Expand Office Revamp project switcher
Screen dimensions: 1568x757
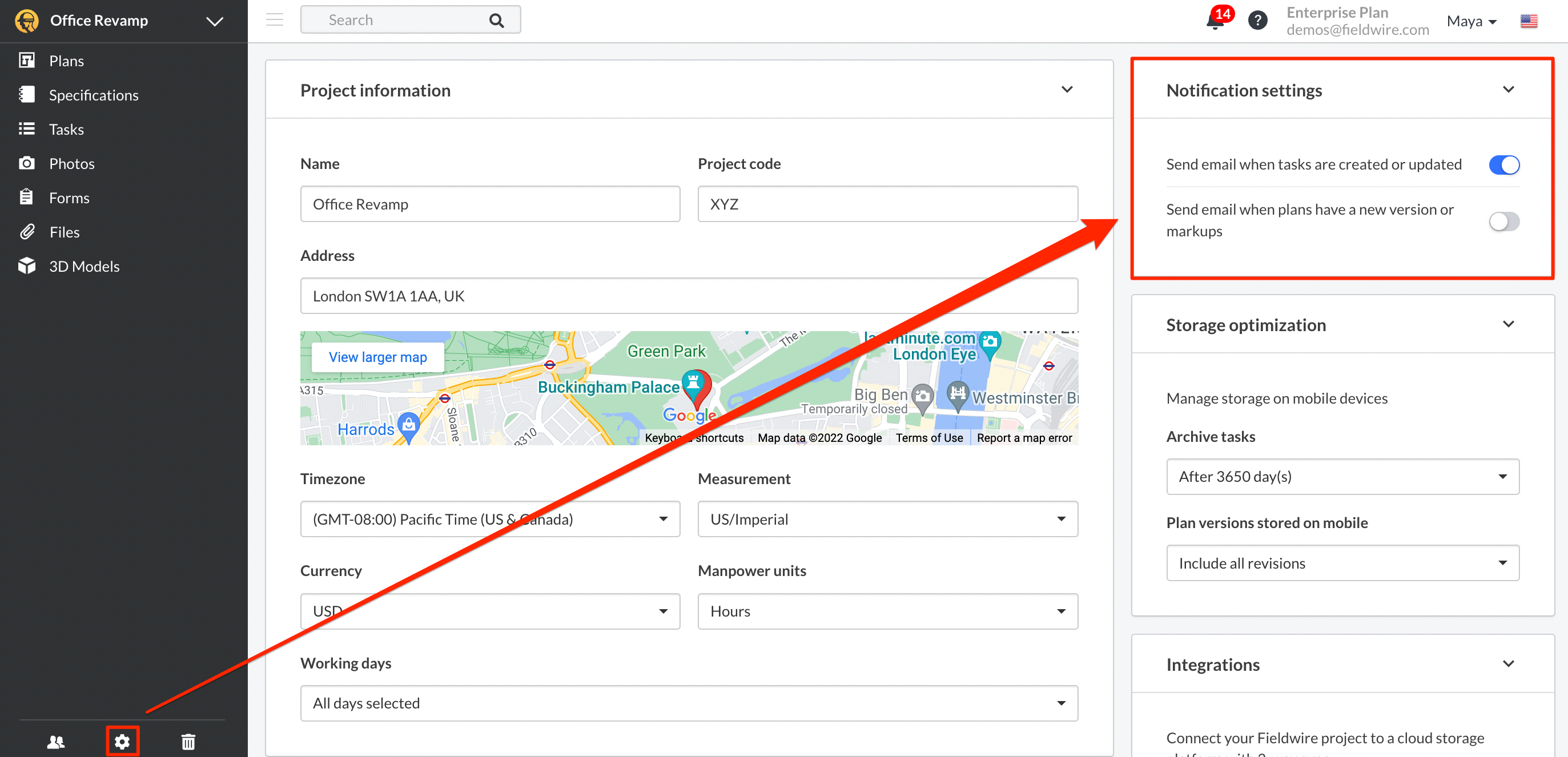tap(214, 21)
